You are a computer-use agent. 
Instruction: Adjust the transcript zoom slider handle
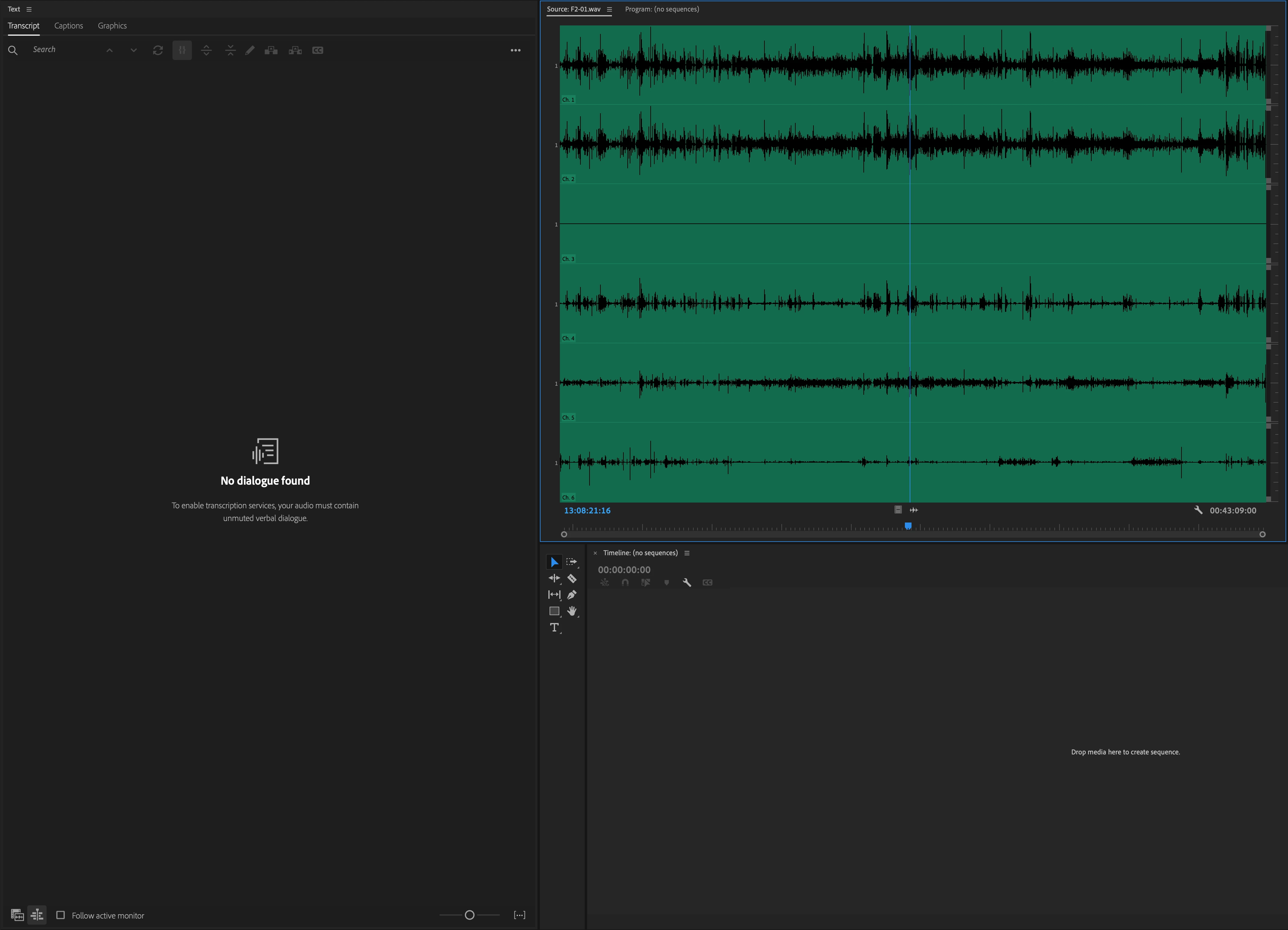[x=470, y=915]
